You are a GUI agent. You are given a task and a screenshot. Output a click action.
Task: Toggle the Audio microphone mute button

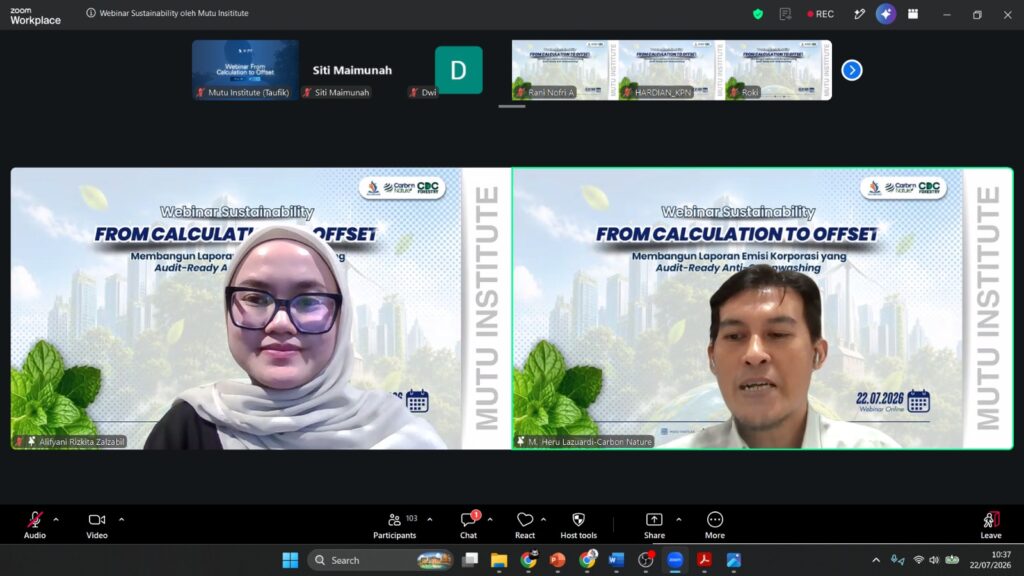tap(35, 525)
